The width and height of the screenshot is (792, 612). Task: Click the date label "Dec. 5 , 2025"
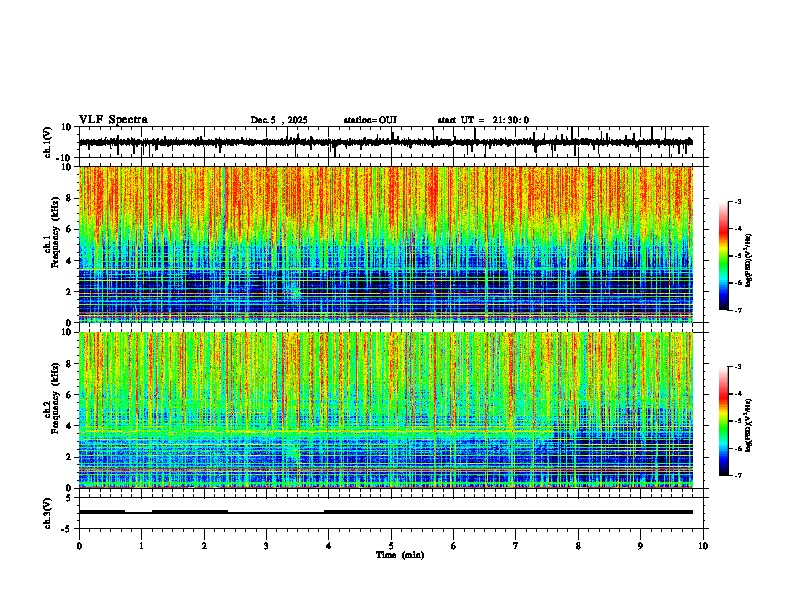tap(279, 120)
